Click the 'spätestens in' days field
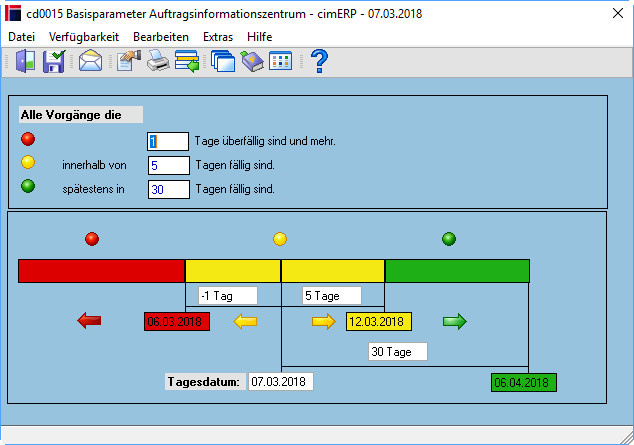 click(x=169, y=189)
